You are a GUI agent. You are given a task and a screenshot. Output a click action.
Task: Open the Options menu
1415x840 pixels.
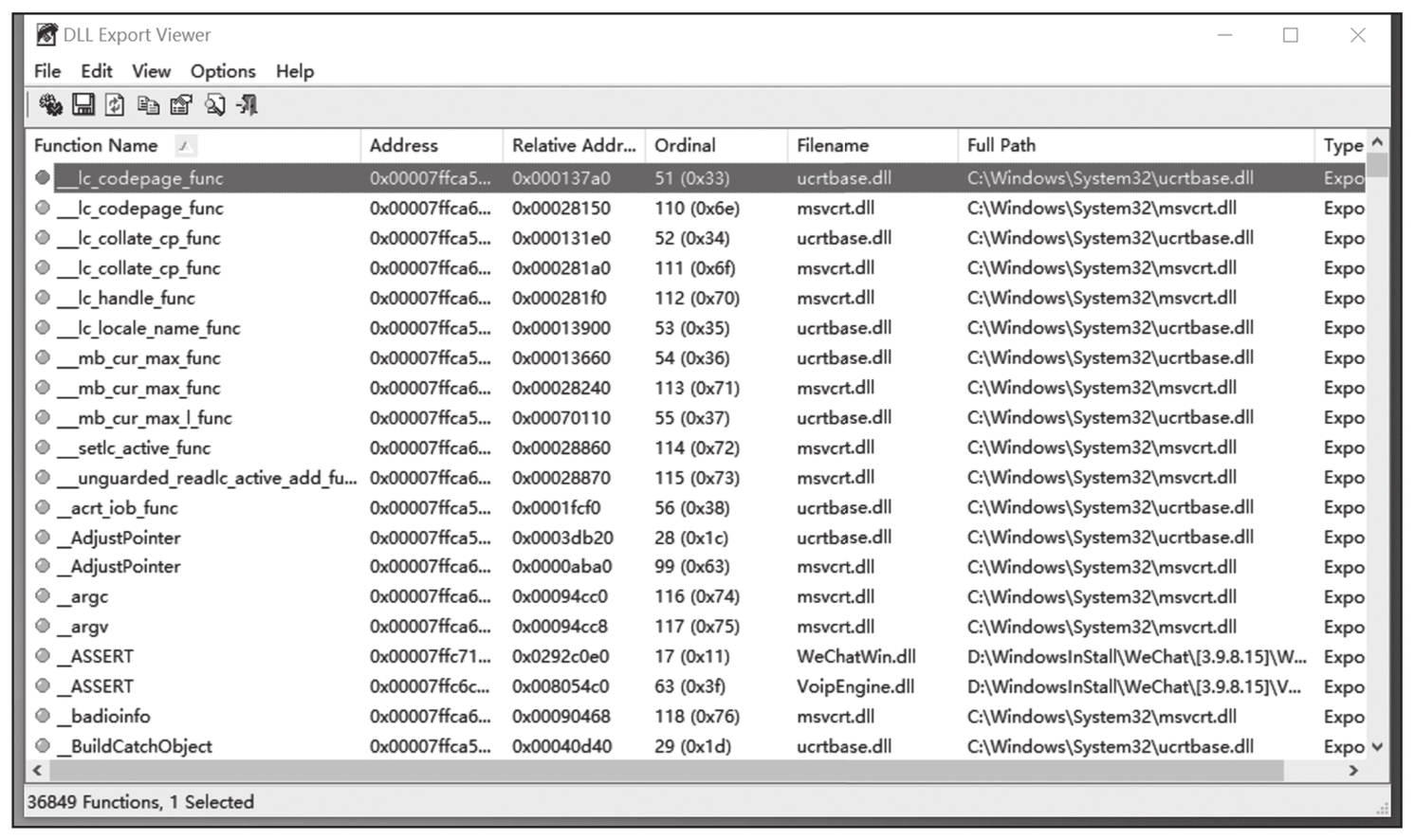pos(223,71)
